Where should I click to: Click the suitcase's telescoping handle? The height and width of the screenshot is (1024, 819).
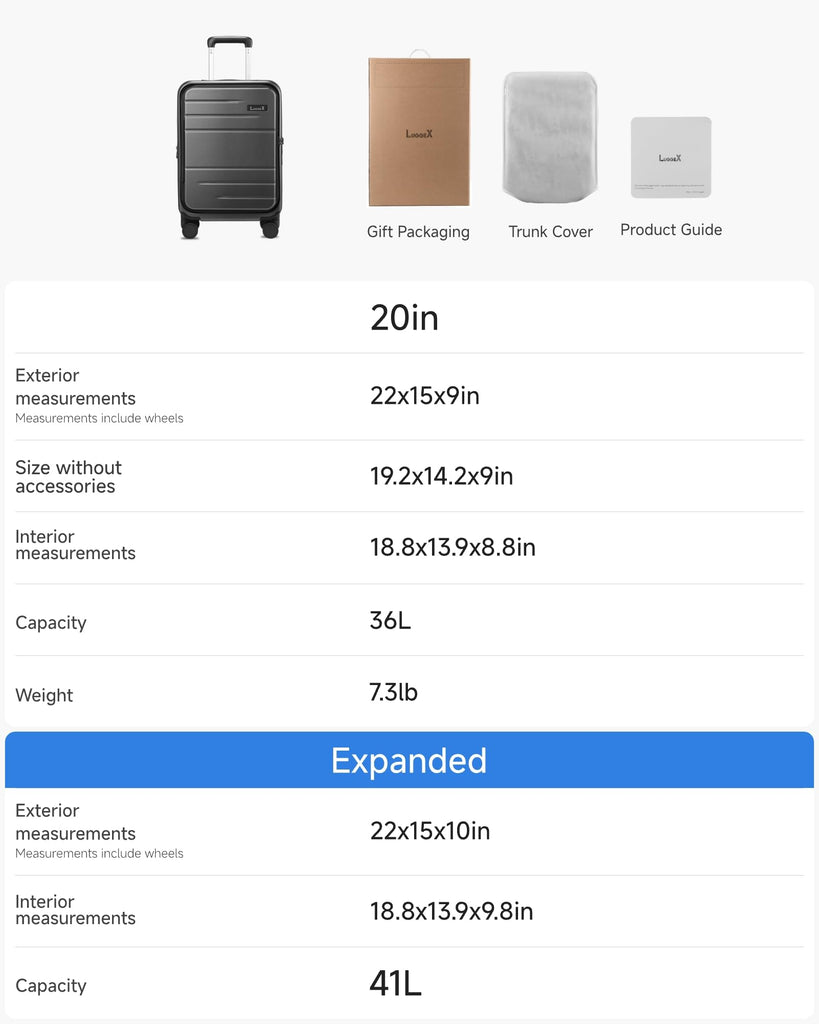pos(229,57)
